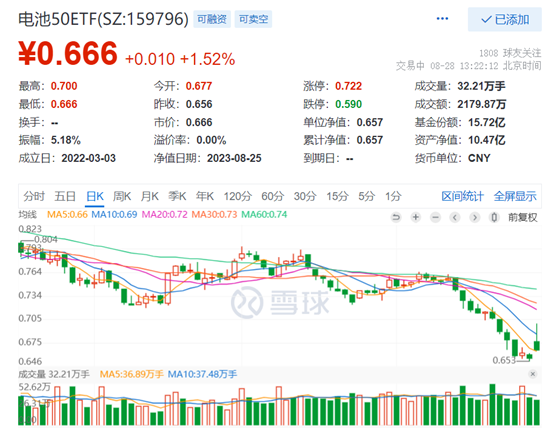Image resolution: width=554 pixels, height=428 pixels.
Task: Click the +0.010 +1.52% change text
Action: point(180,59)
